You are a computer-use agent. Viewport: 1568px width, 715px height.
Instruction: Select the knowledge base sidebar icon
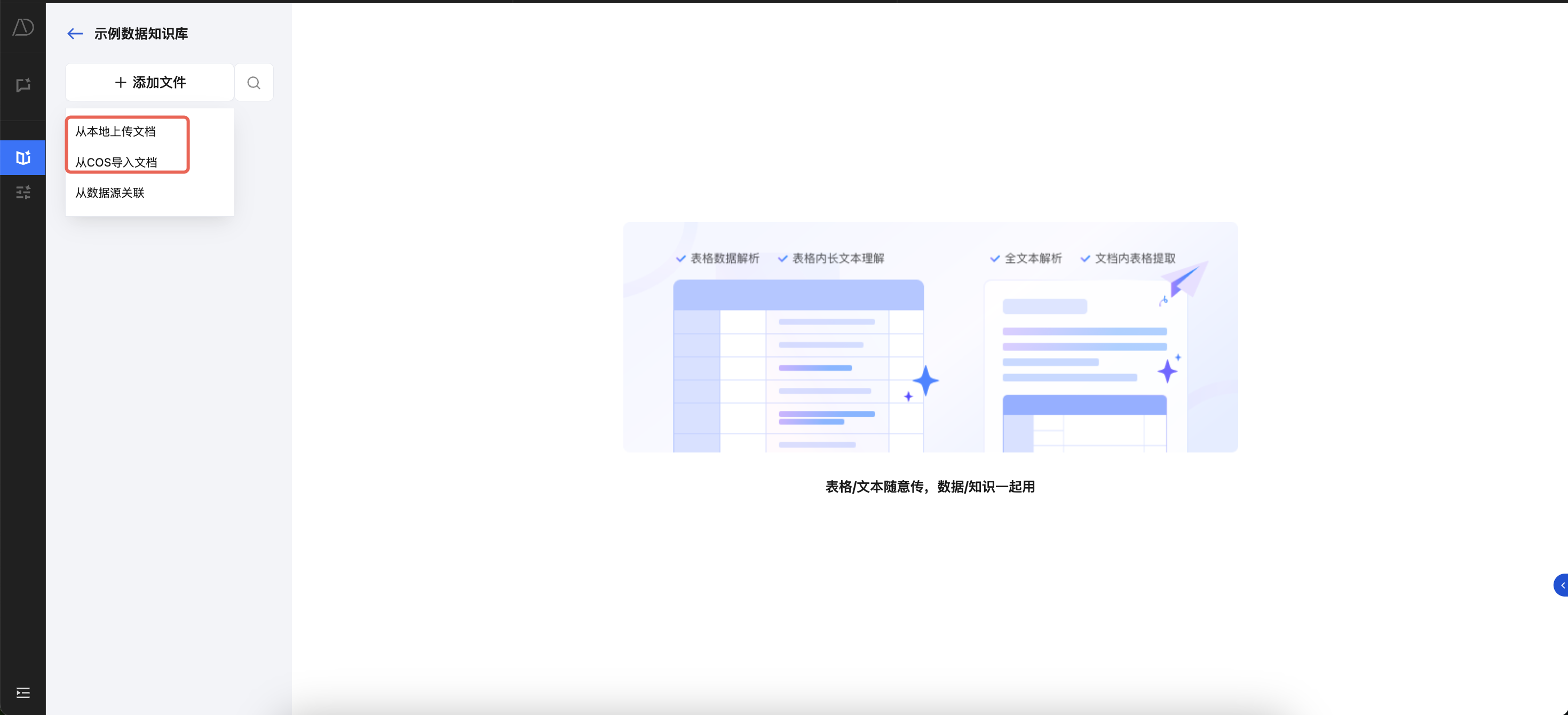23,157
